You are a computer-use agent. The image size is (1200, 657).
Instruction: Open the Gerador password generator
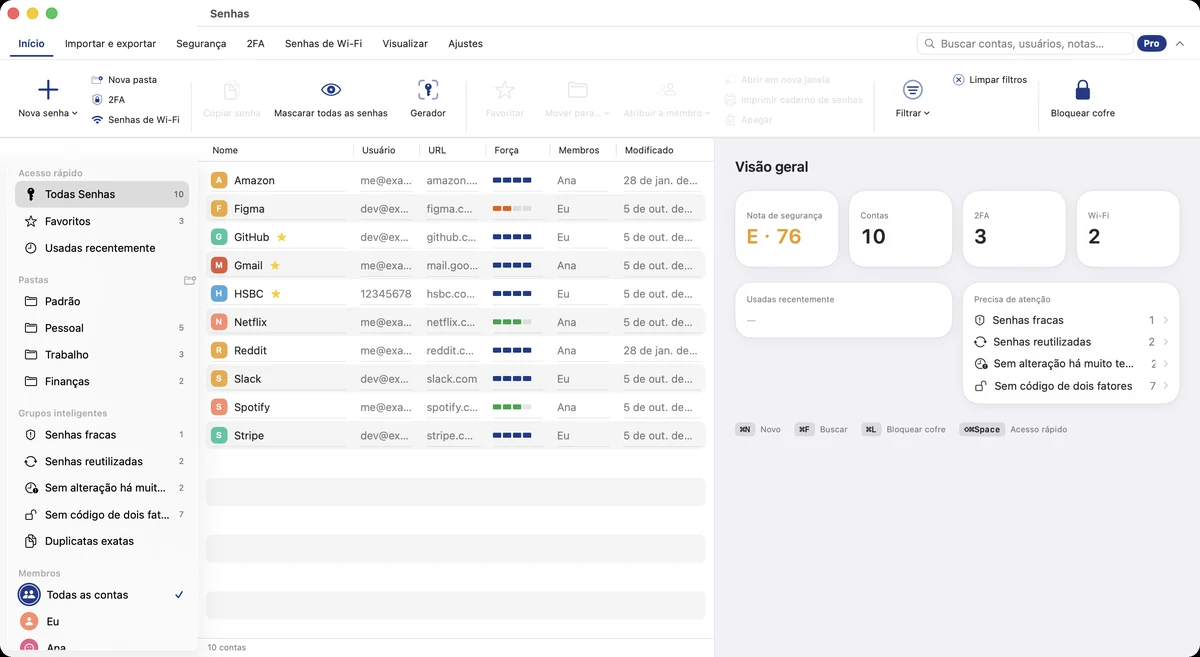pyautogui.click(x=428, y=99)
